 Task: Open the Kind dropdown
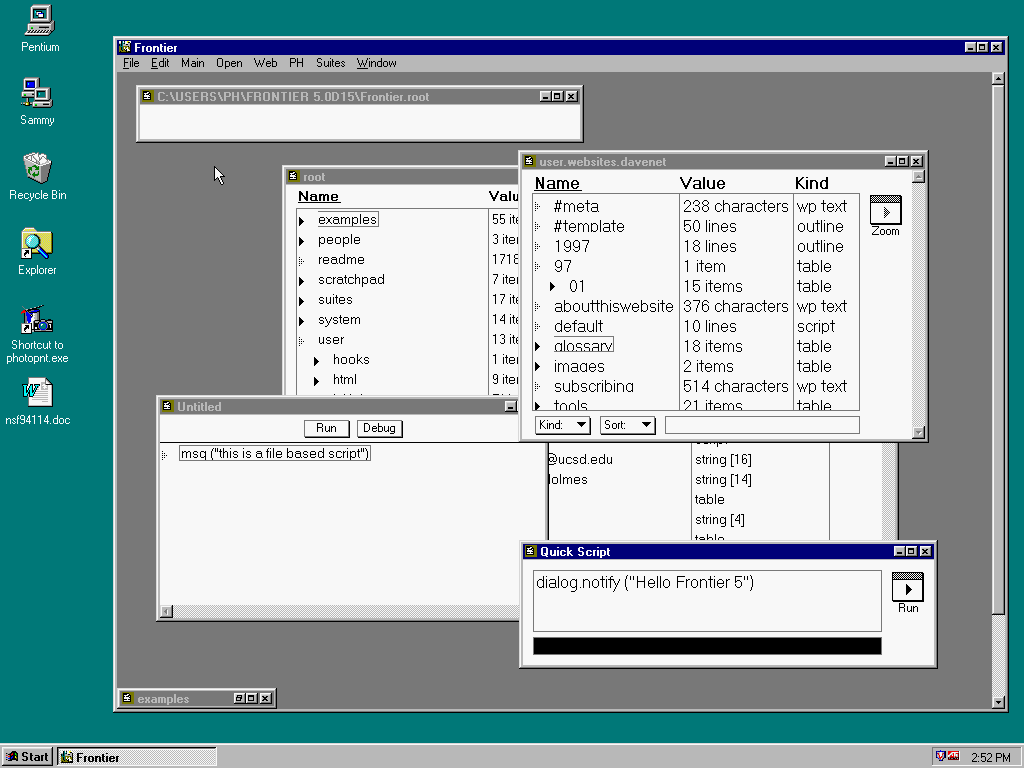pos(563,425)
